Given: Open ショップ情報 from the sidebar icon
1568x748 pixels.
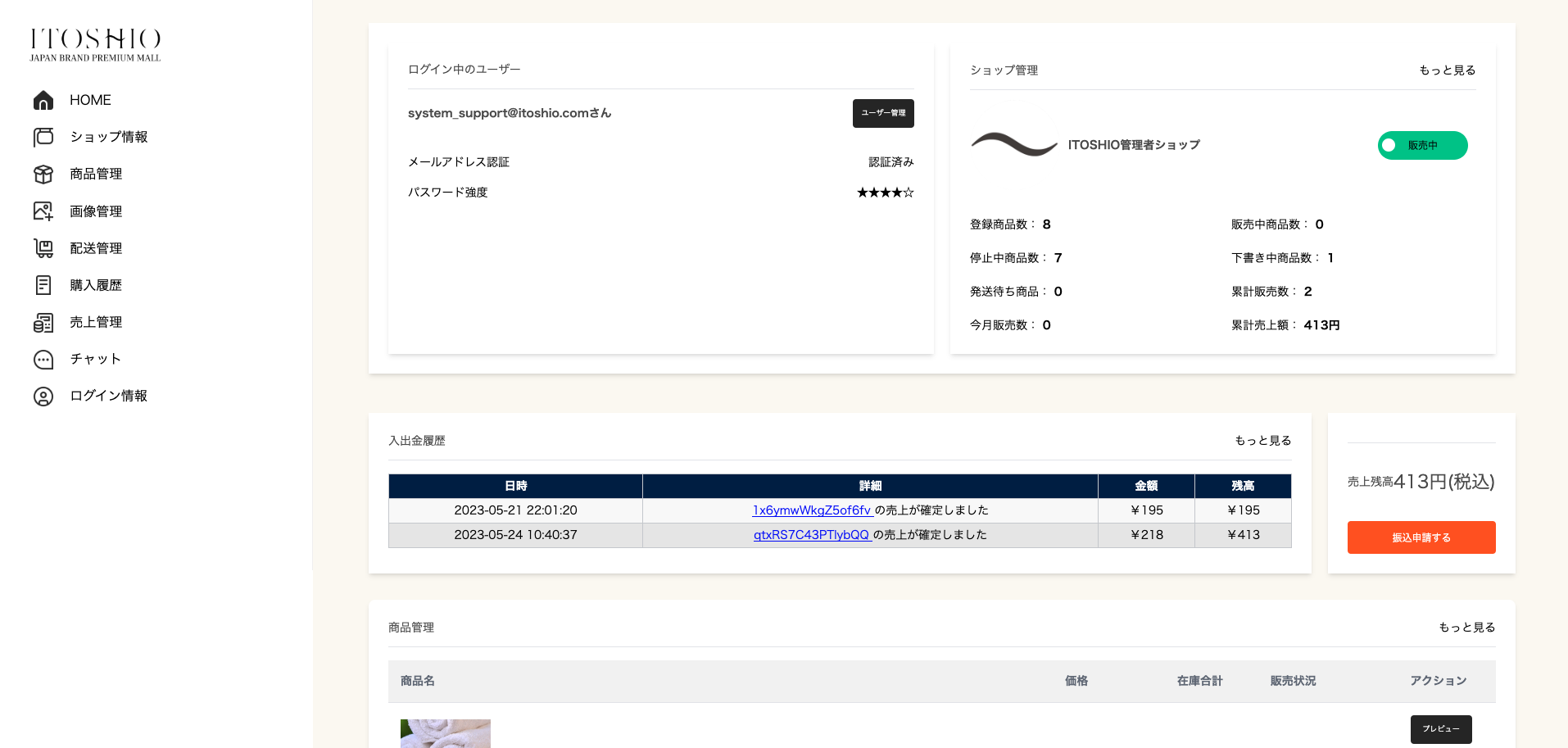Looking at the screenshot, I should 43,137.
